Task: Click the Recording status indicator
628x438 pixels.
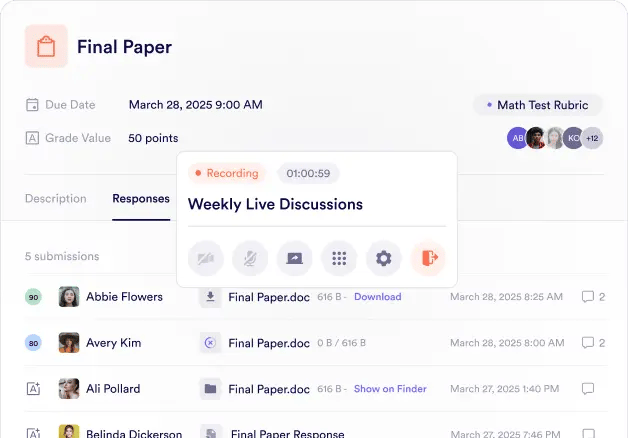Action: [227, 173]
